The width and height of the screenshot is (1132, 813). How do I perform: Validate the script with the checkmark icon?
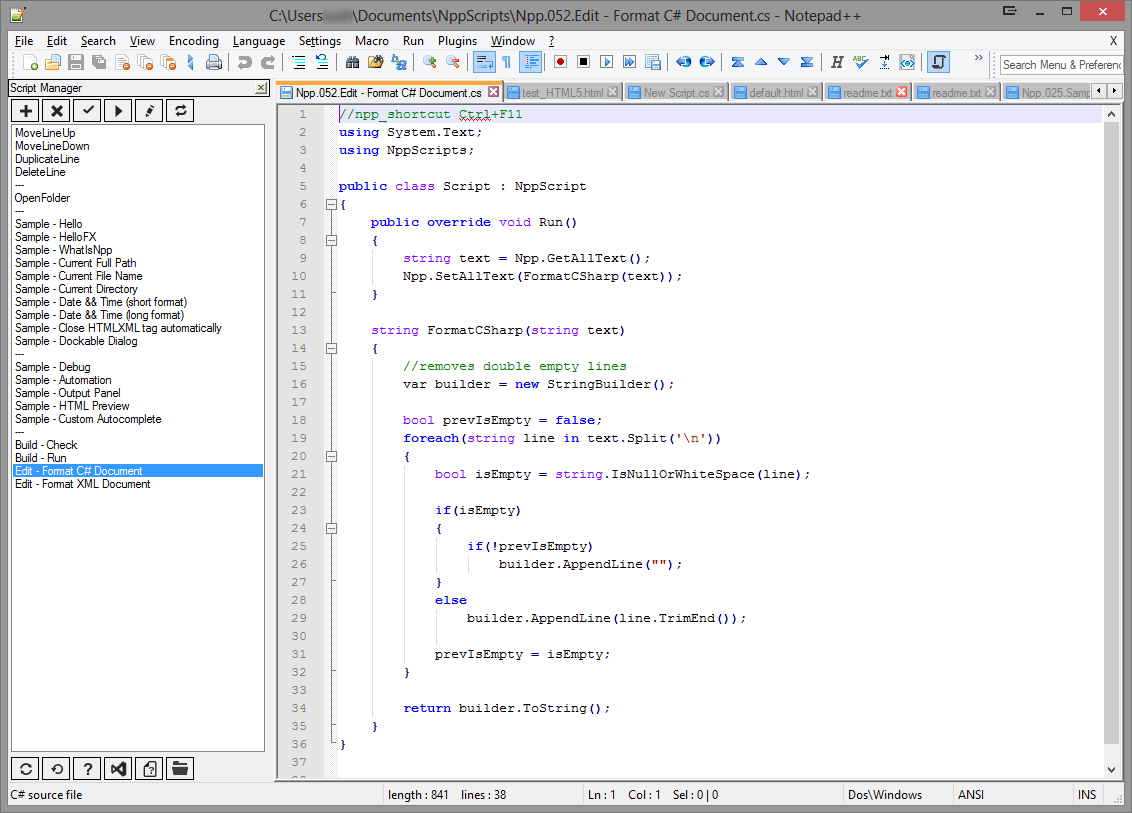click(87, 110)
